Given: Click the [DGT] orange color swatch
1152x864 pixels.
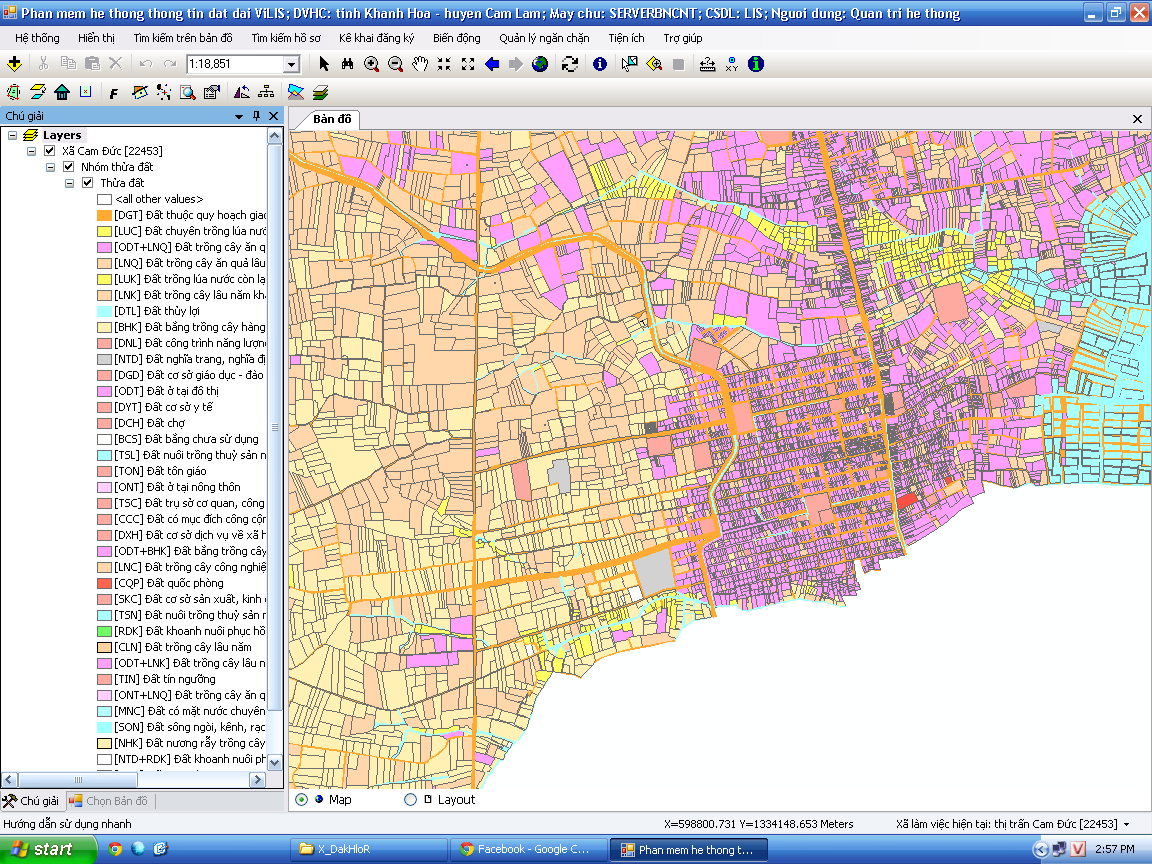Looking at the screenshot, I should (x=104, y=215).
